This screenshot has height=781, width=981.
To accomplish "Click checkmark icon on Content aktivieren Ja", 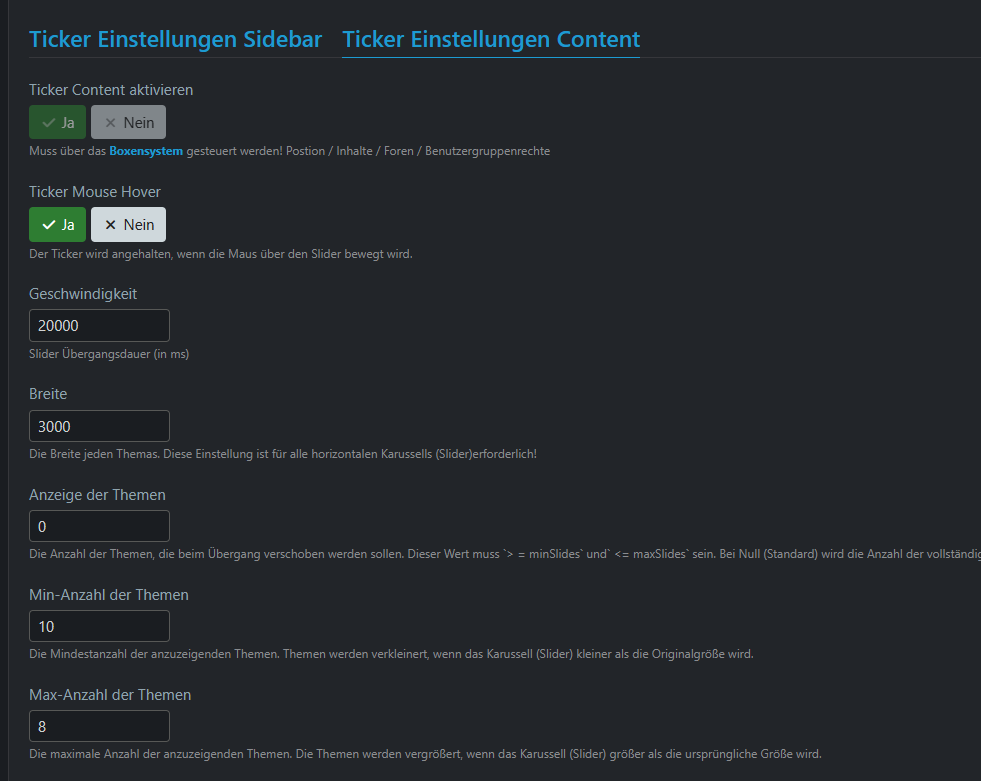I will click(x=49, y=123).
